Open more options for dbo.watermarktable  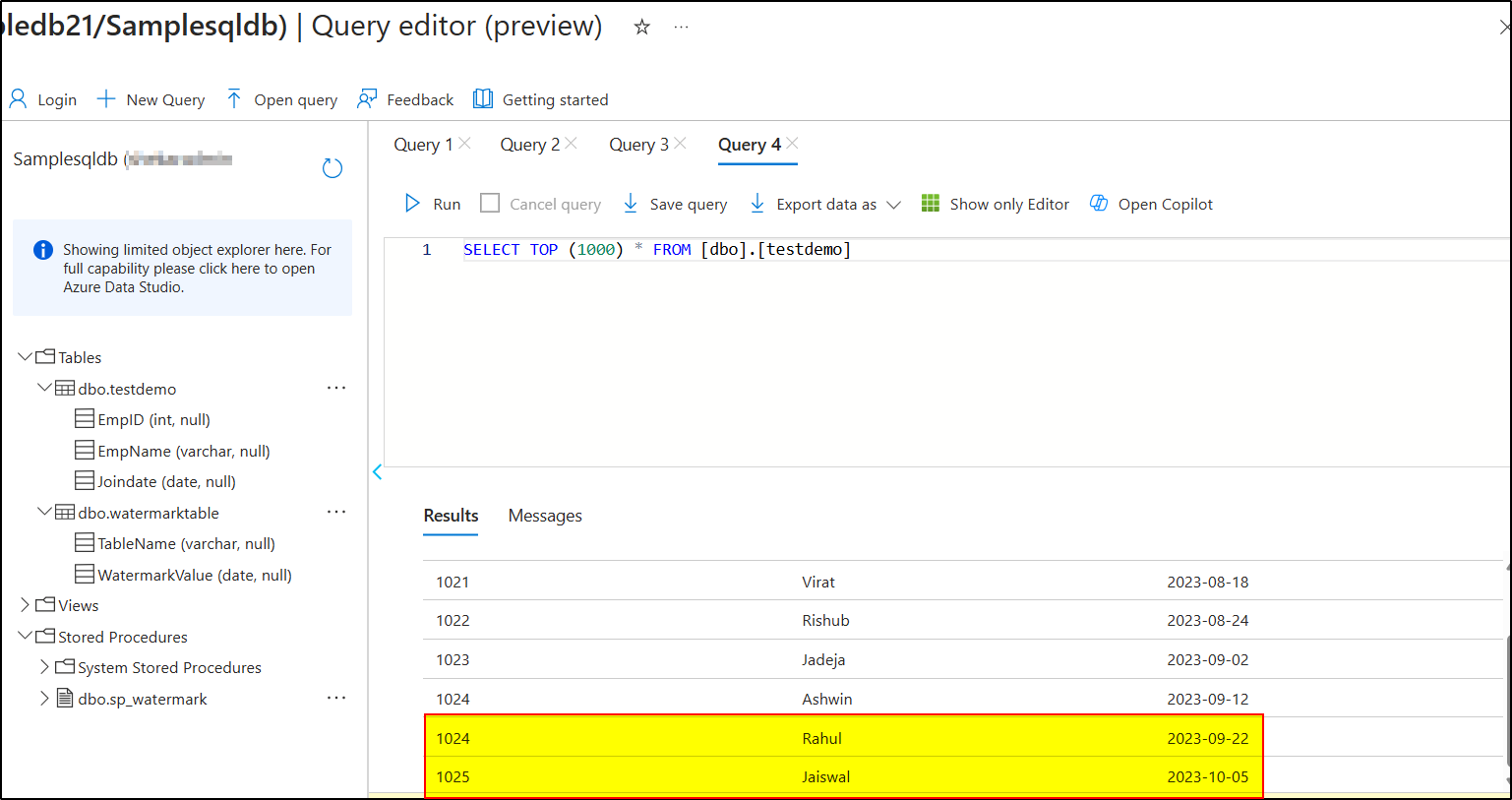(336, 512)
